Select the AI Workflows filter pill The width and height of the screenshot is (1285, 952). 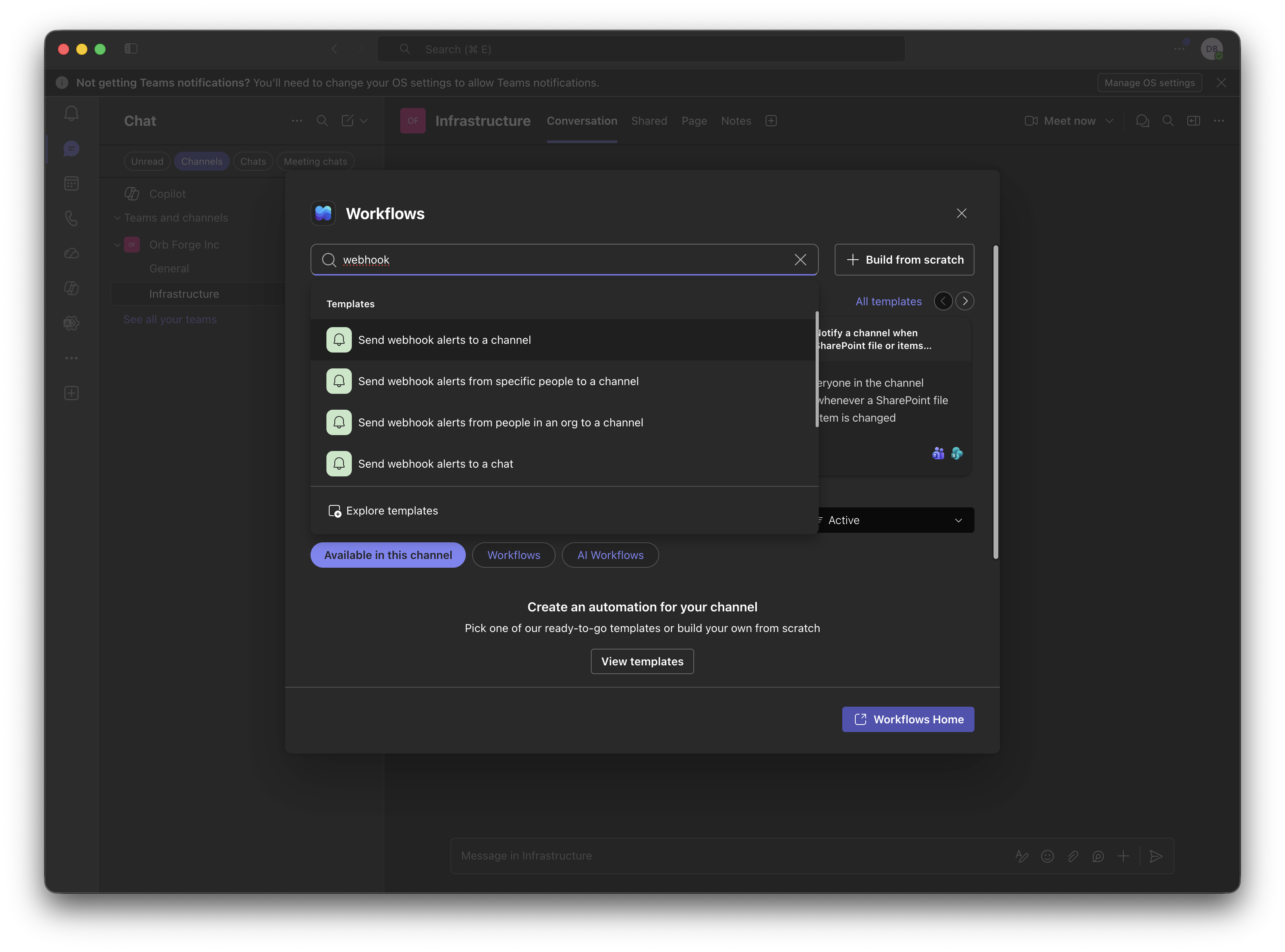click(610, 555)
